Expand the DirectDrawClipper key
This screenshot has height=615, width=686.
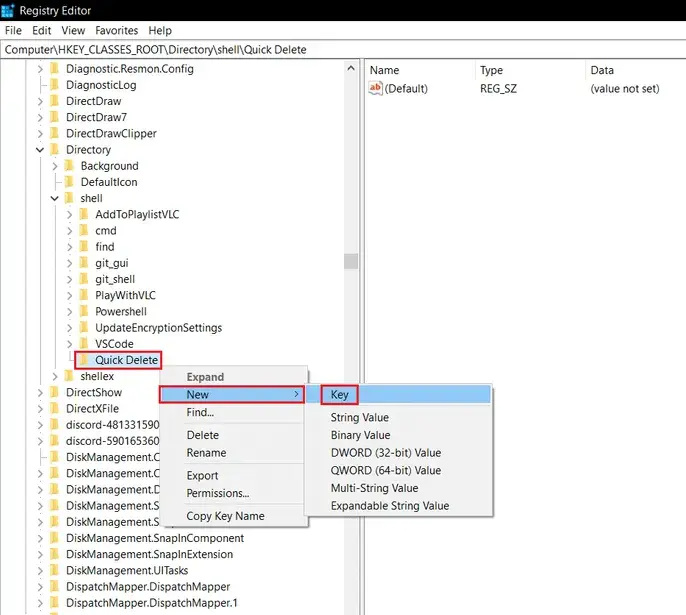[x=40, y=133]
